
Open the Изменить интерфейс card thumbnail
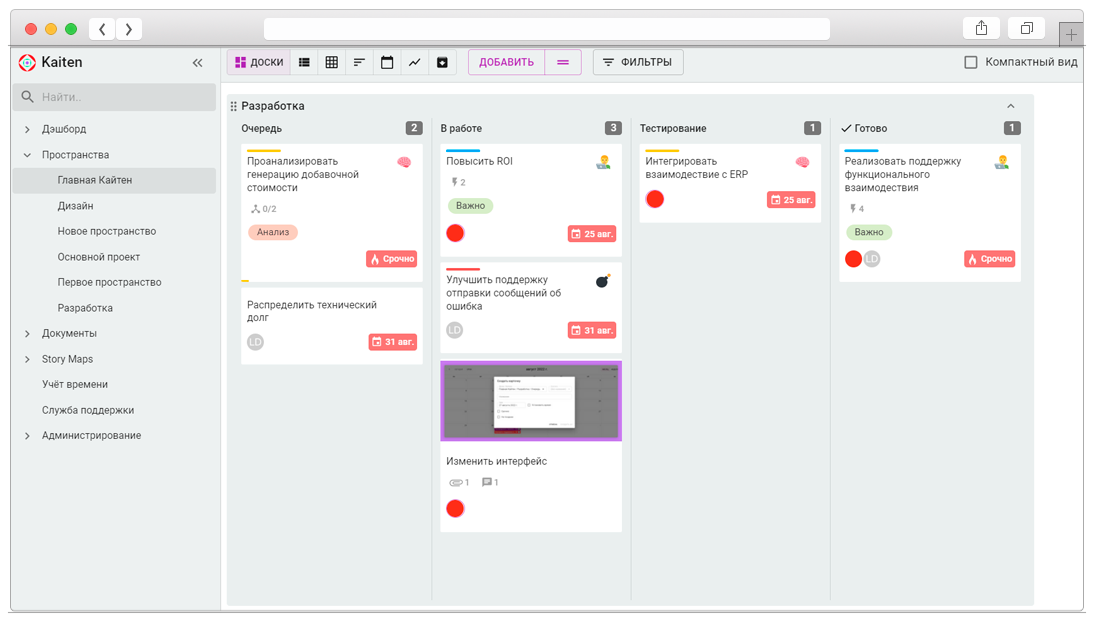(531, 401)
